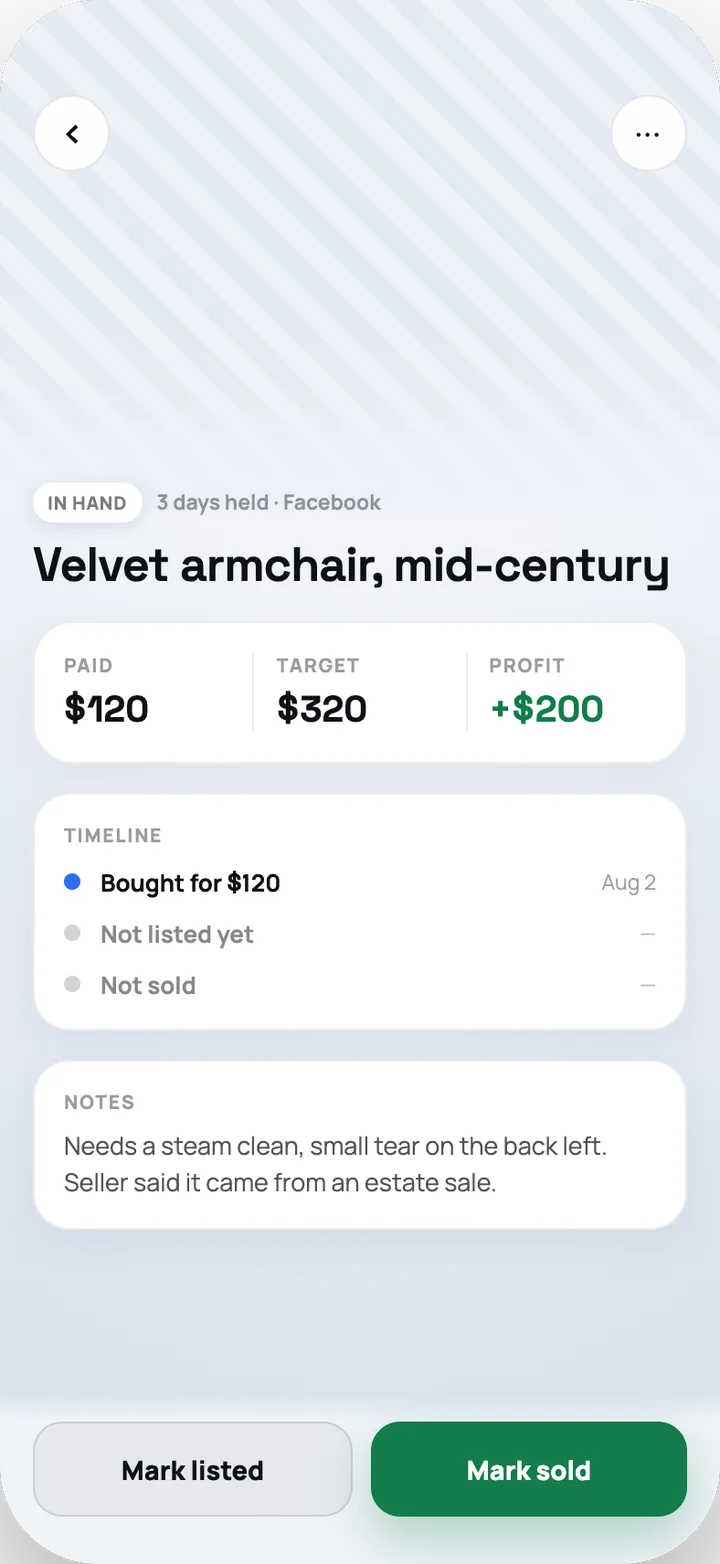
Task: Click the gray dot beside Not sold
Action: pyautogui.click(x=72, y=984)
